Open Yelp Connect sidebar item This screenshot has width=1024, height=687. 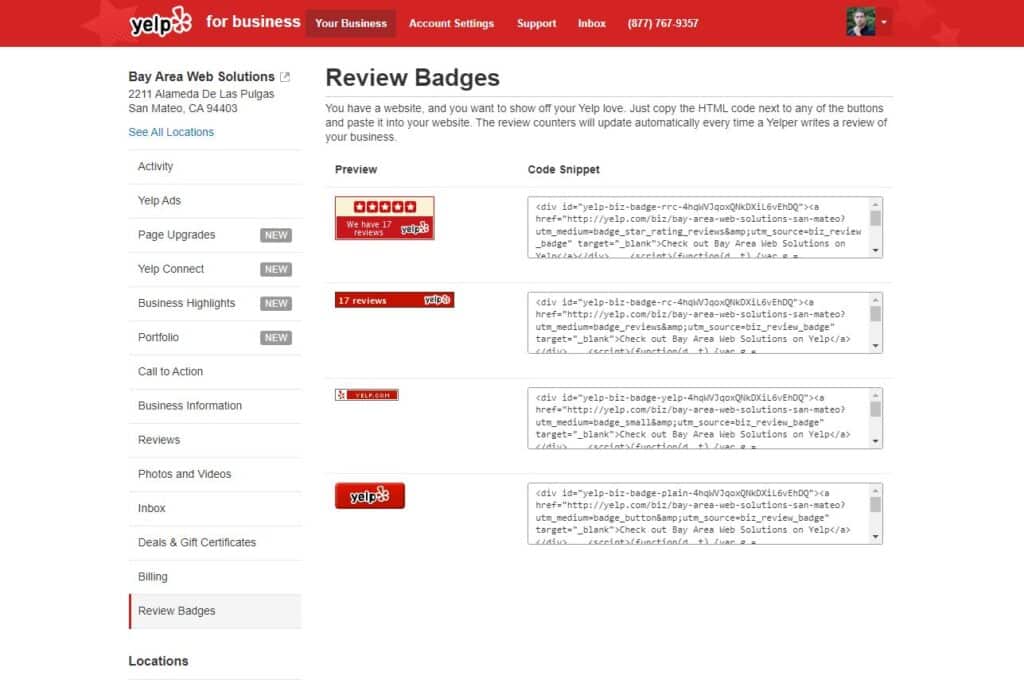tap(215, 269)
